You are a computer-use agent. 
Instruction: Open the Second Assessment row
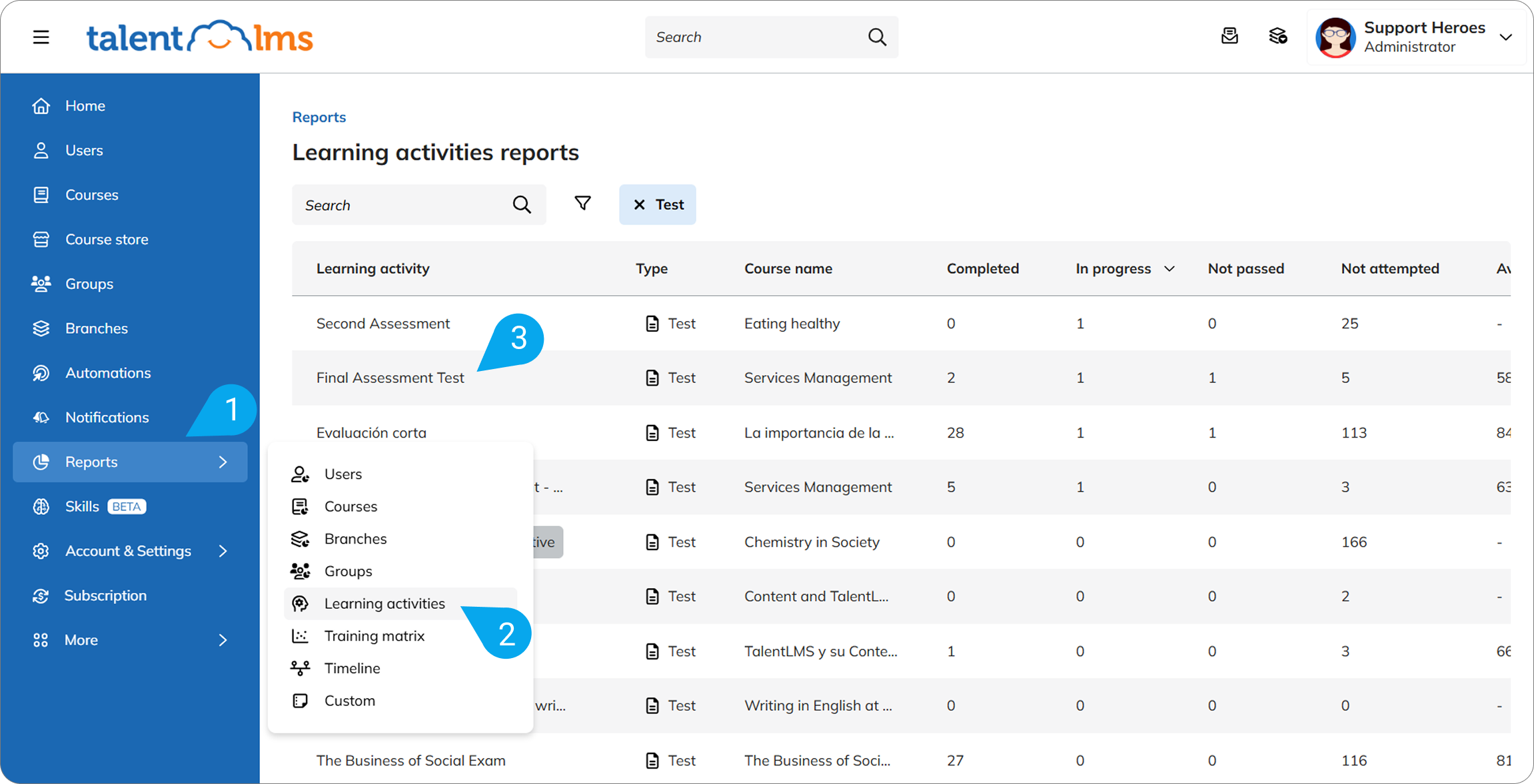point(901,324)
